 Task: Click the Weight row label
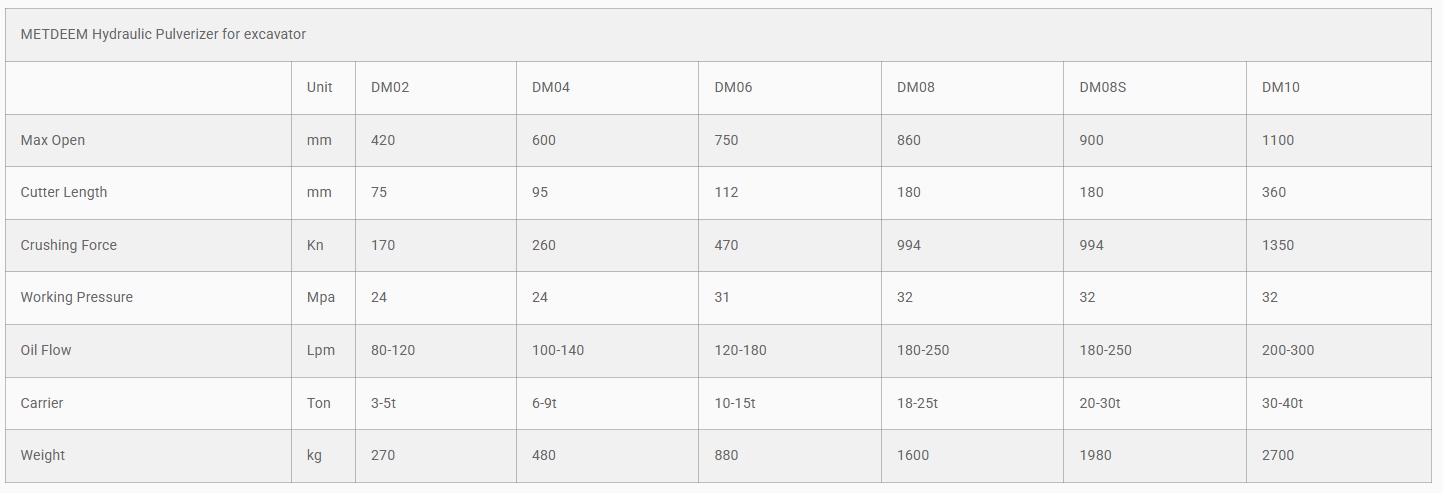pos(43,455)
